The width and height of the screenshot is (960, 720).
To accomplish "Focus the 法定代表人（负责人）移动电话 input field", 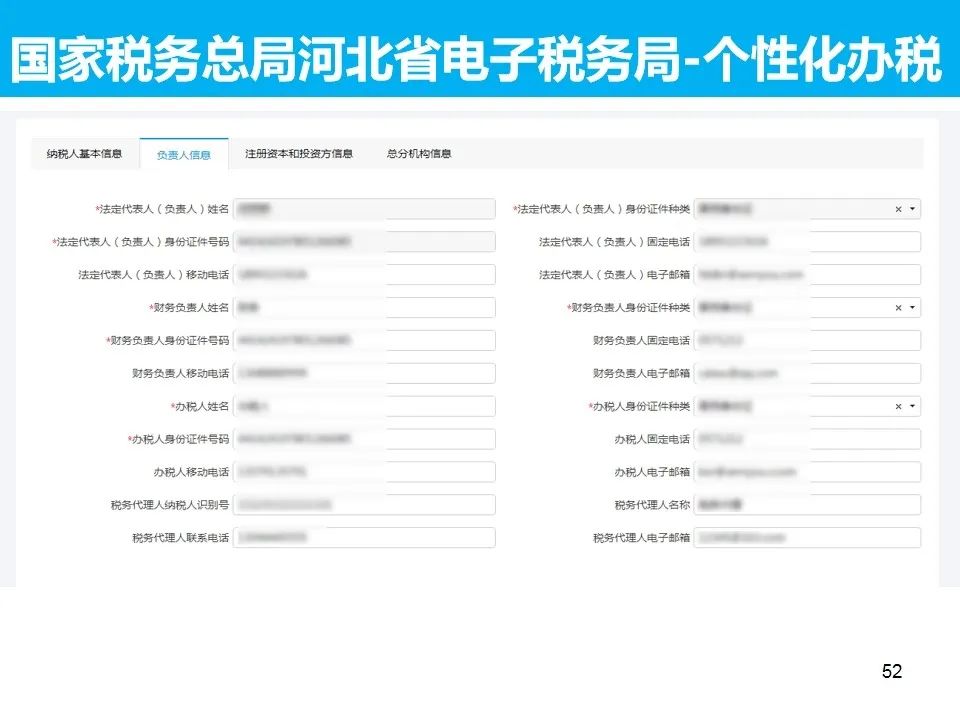I will point(364,275).
